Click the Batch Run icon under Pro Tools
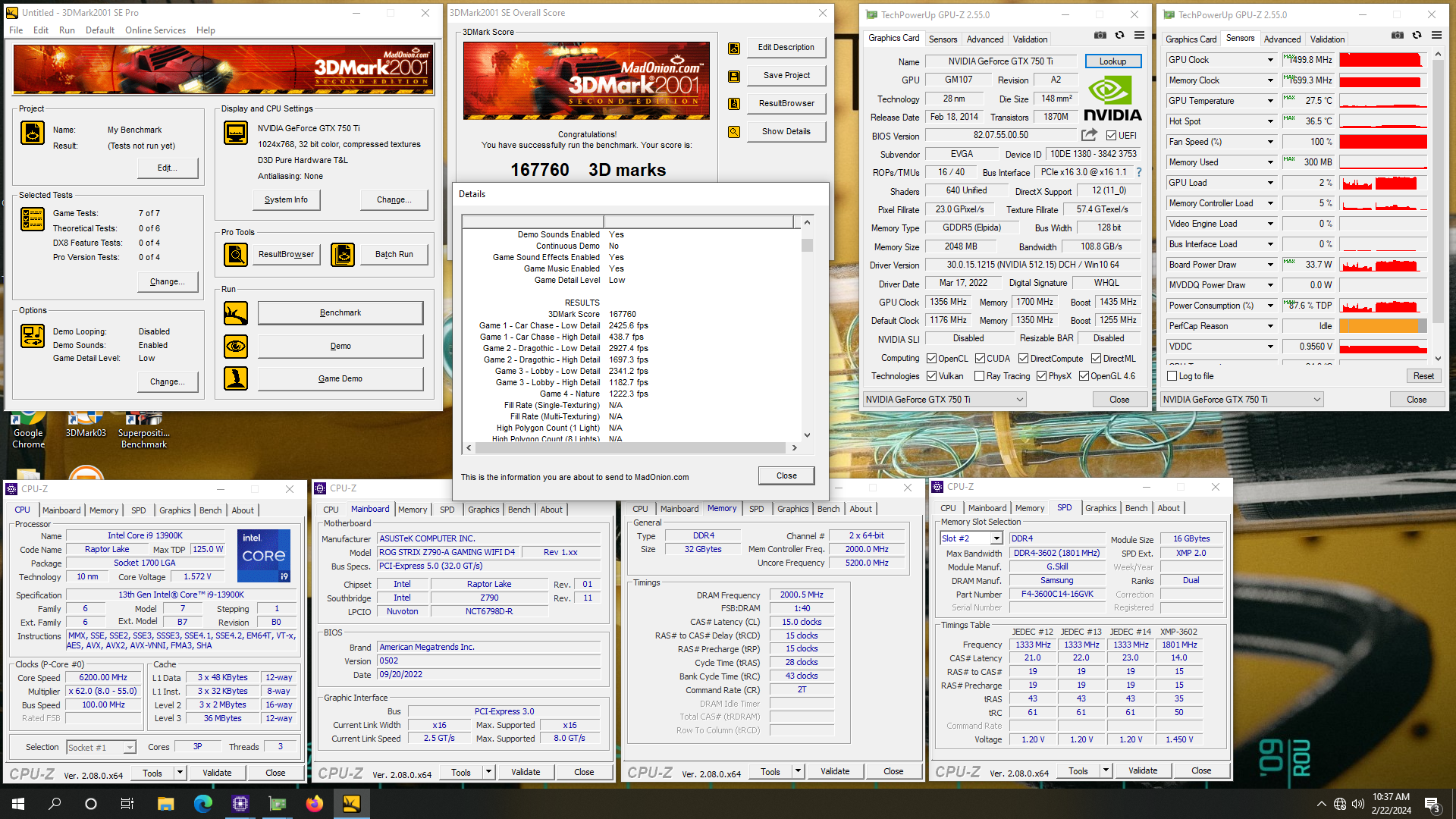Screen dimensions: 1456x819 point(343,255)
